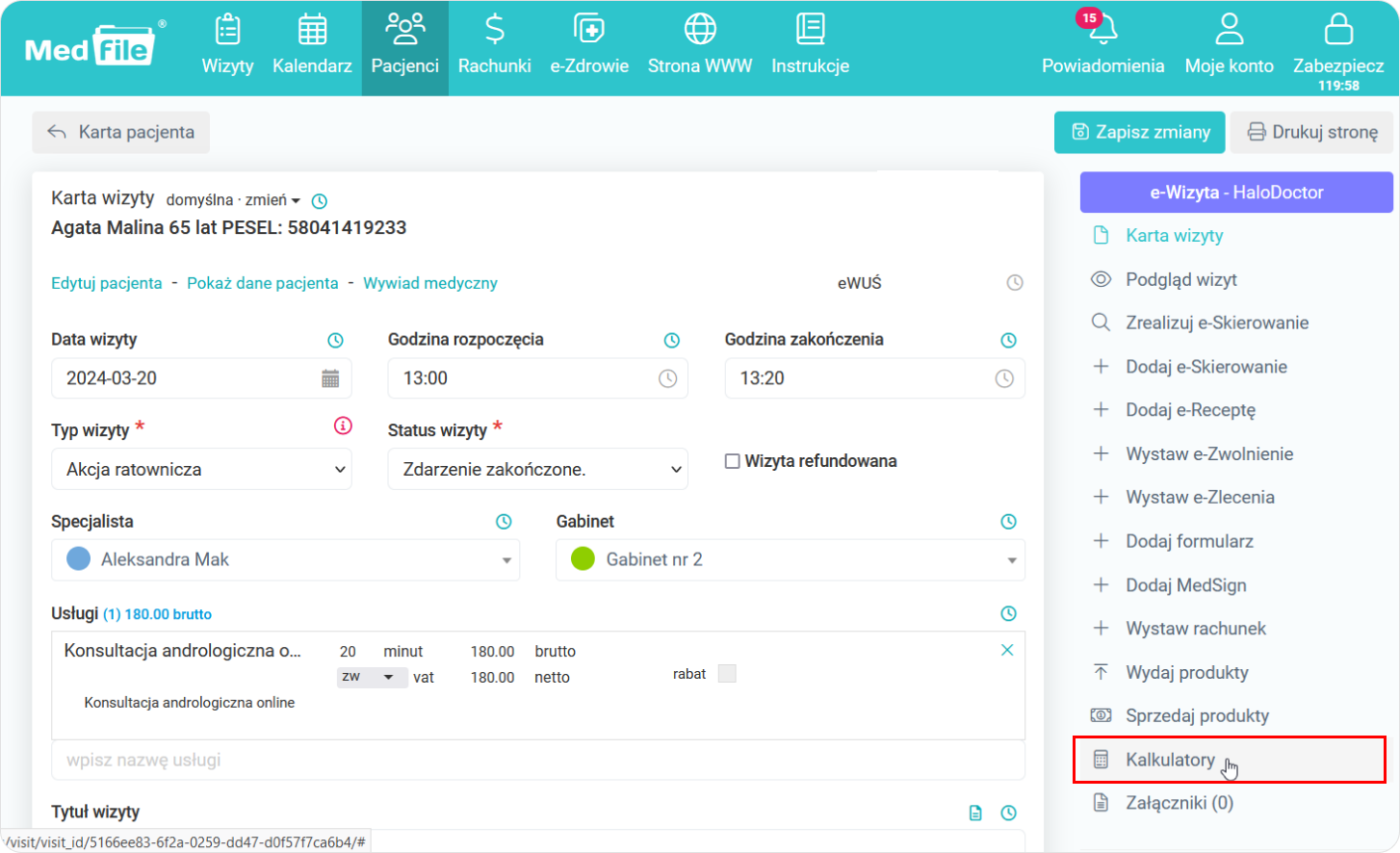
Task: Click the Drukuj stronę button
Action: click(1311, 132)
